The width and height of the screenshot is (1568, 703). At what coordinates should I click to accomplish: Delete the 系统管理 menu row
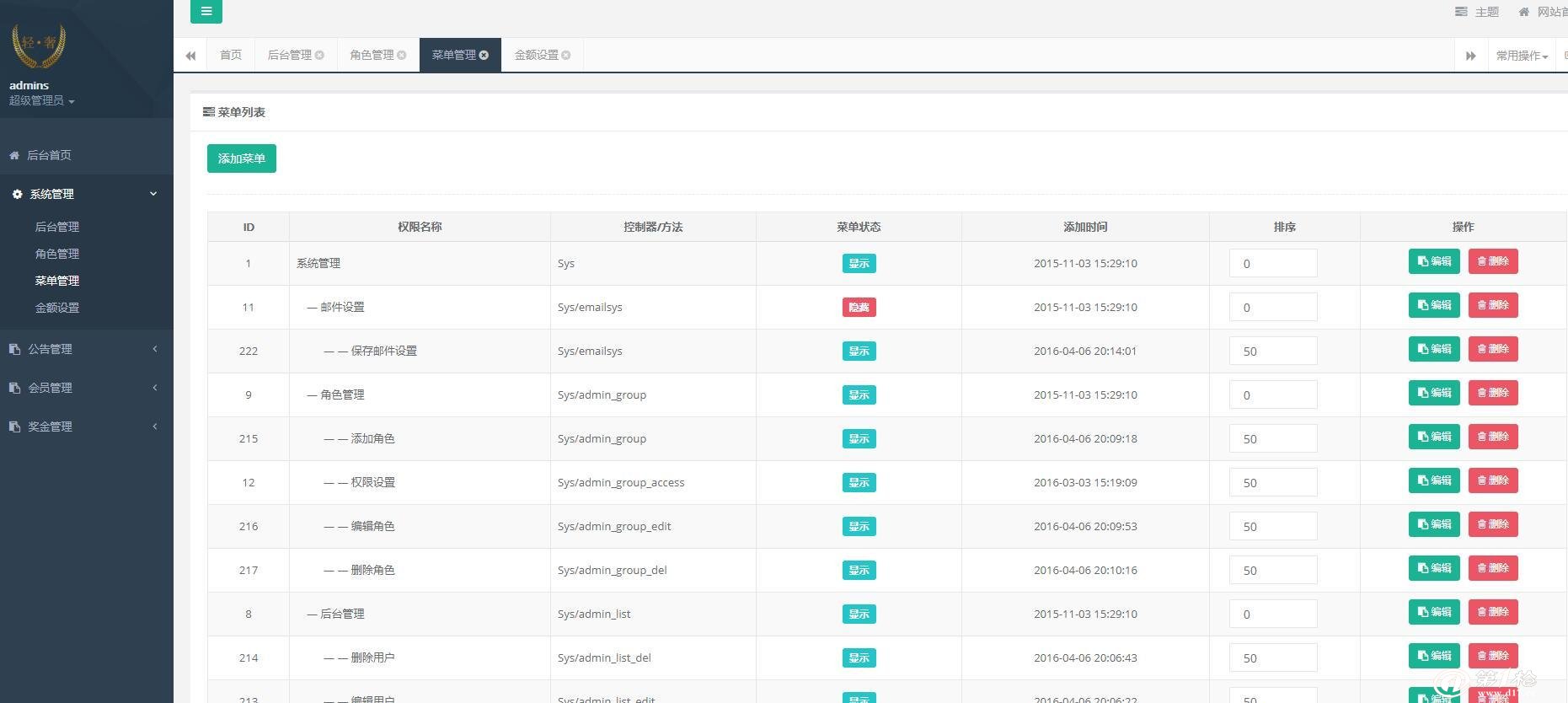[x=1493, y=261]
